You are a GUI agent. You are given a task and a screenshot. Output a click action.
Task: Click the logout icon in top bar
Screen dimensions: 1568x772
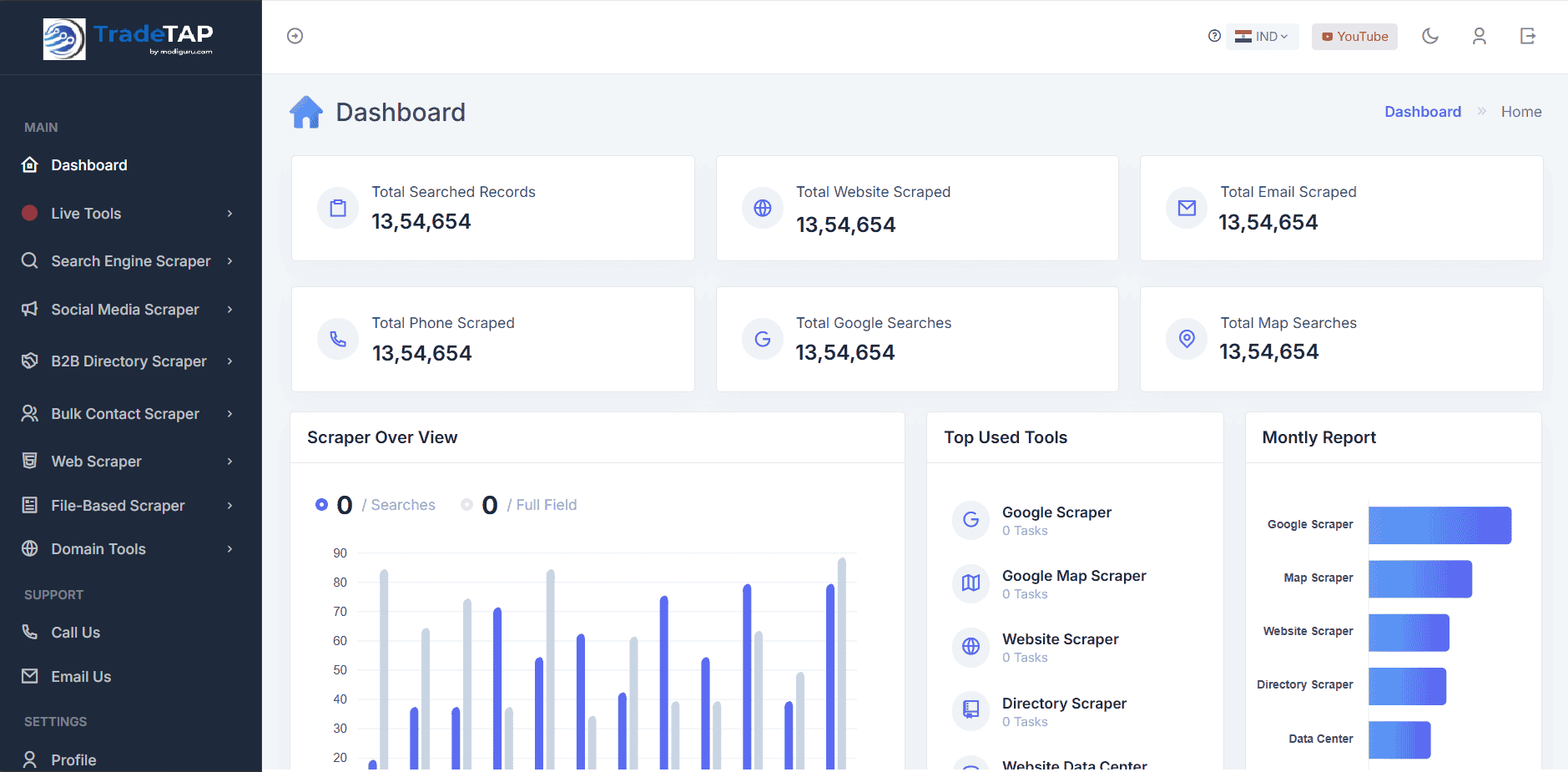(1528, 36)
